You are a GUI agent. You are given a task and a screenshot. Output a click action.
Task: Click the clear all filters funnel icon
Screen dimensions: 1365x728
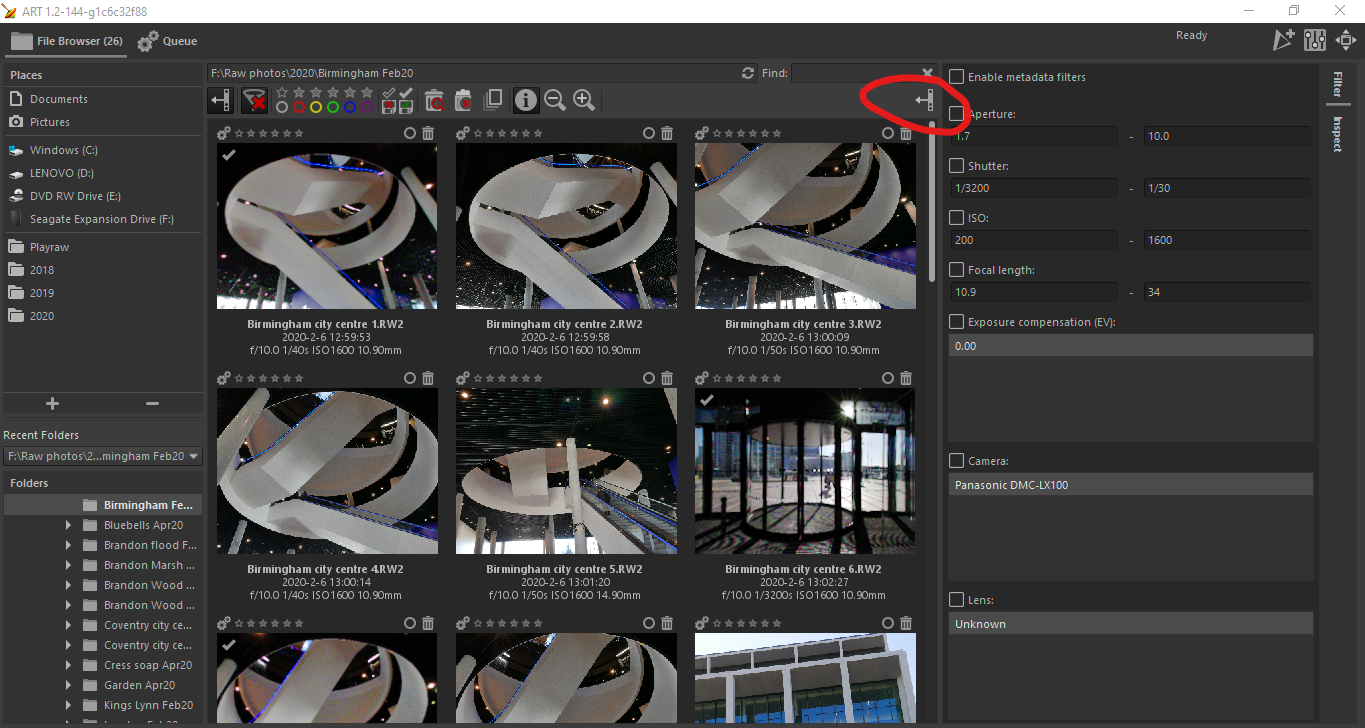pos(256,100)
